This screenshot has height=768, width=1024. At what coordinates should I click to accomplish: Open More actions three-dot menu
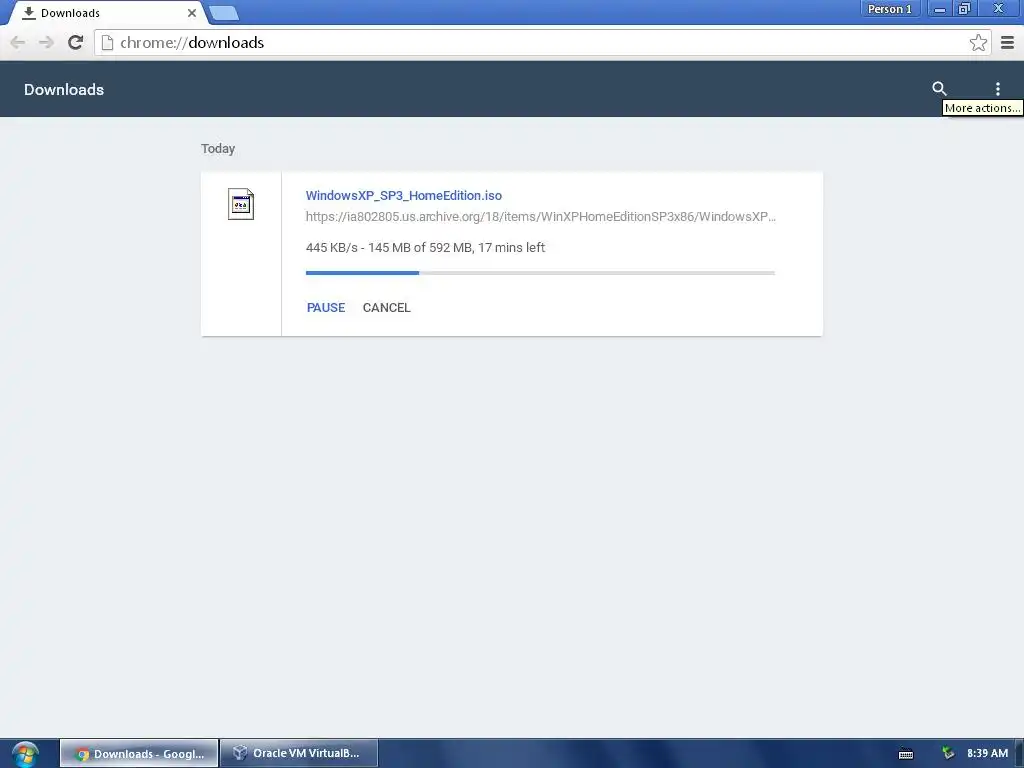997,89
